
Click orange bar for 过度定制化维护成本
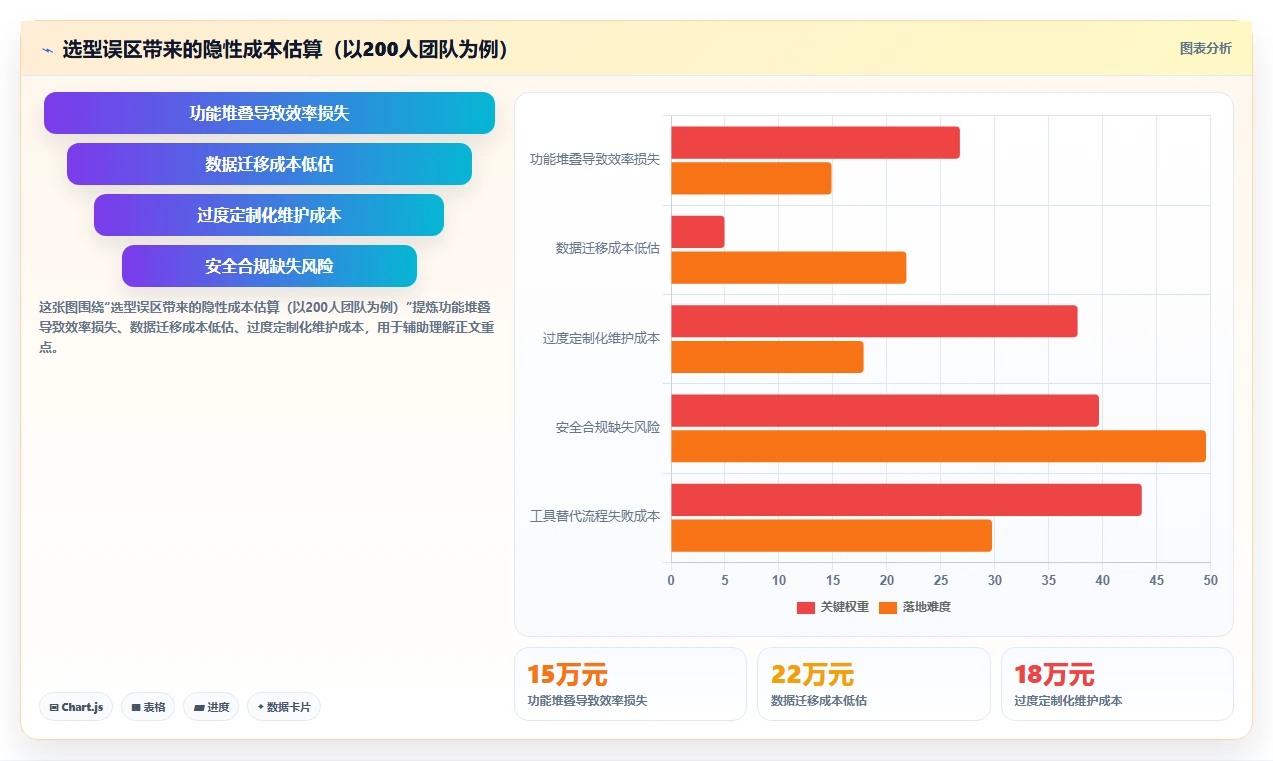(767, 357)
